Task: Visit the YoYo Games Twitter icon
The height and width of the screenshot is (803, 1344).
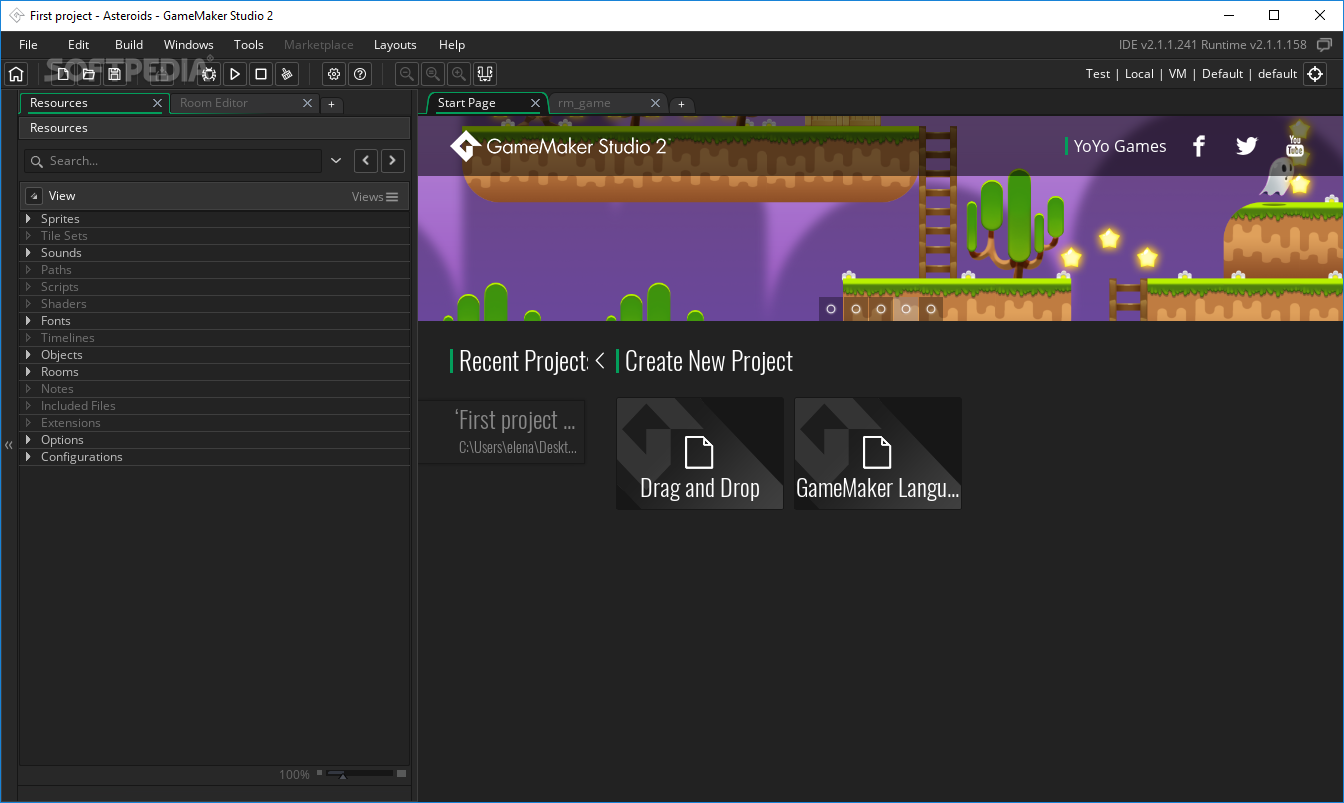Action: pyautogui.click(x=1246, y=146)
